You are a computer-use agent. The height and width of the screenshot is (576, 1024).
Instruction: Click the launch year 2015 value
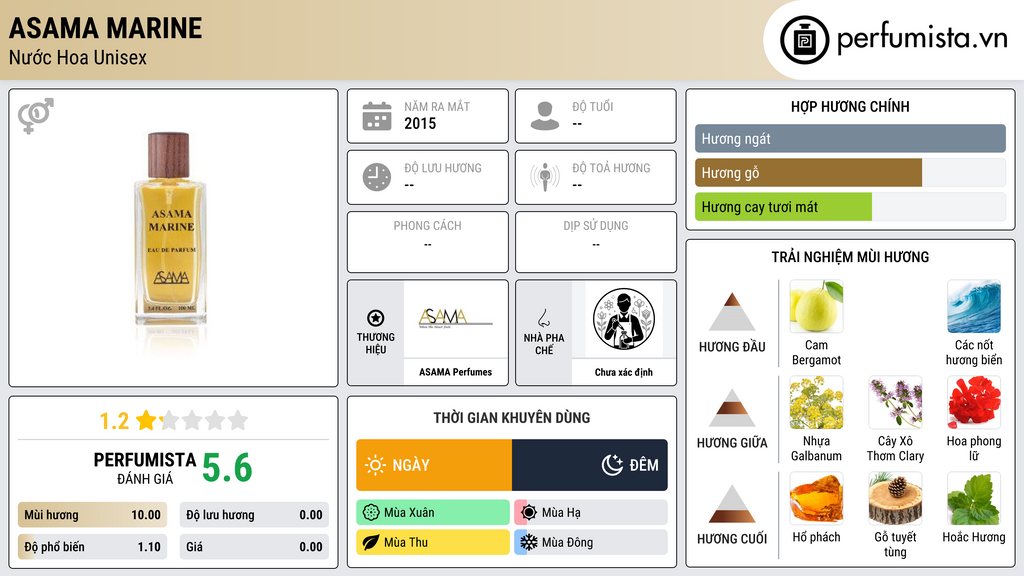pos(420,123)
